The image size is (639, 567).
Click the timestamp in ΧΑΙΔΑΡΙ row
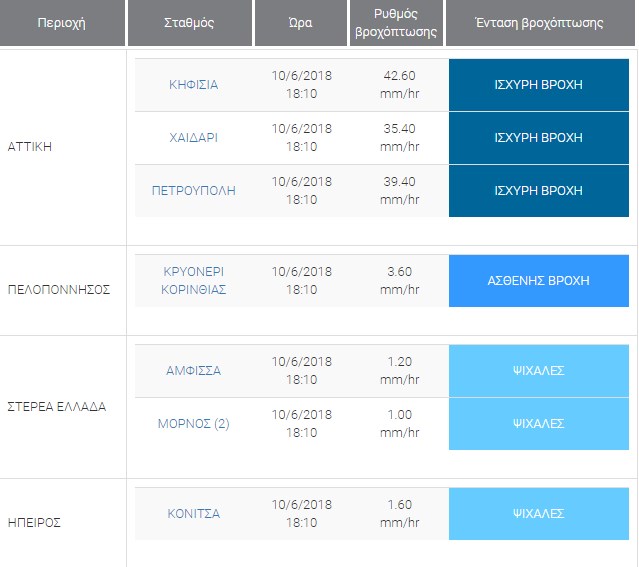[x=302, y=138]
